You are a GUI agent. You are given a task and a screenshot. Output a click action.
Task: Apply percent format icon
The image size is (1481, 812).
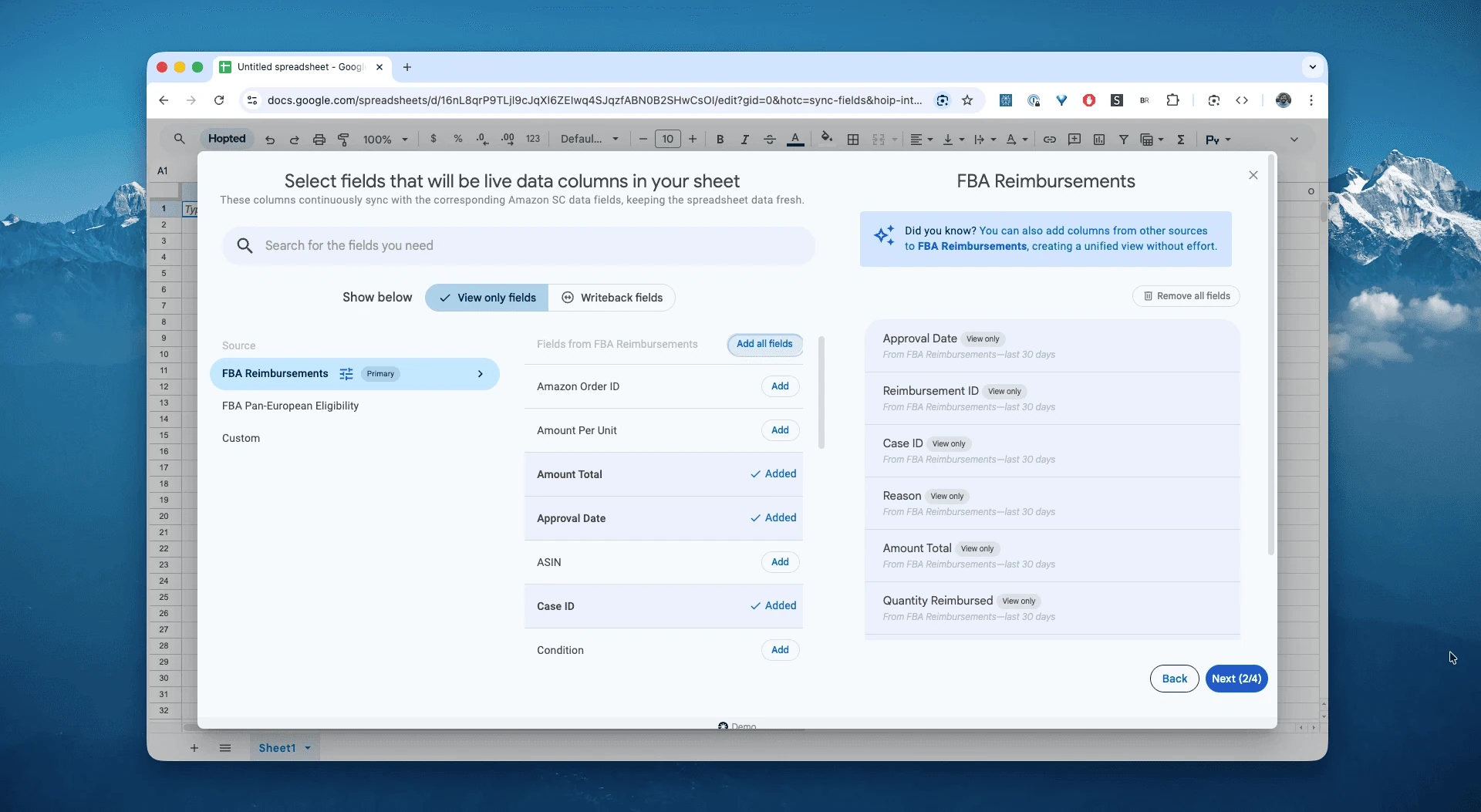pyautogui.click(x=458, y=139)
